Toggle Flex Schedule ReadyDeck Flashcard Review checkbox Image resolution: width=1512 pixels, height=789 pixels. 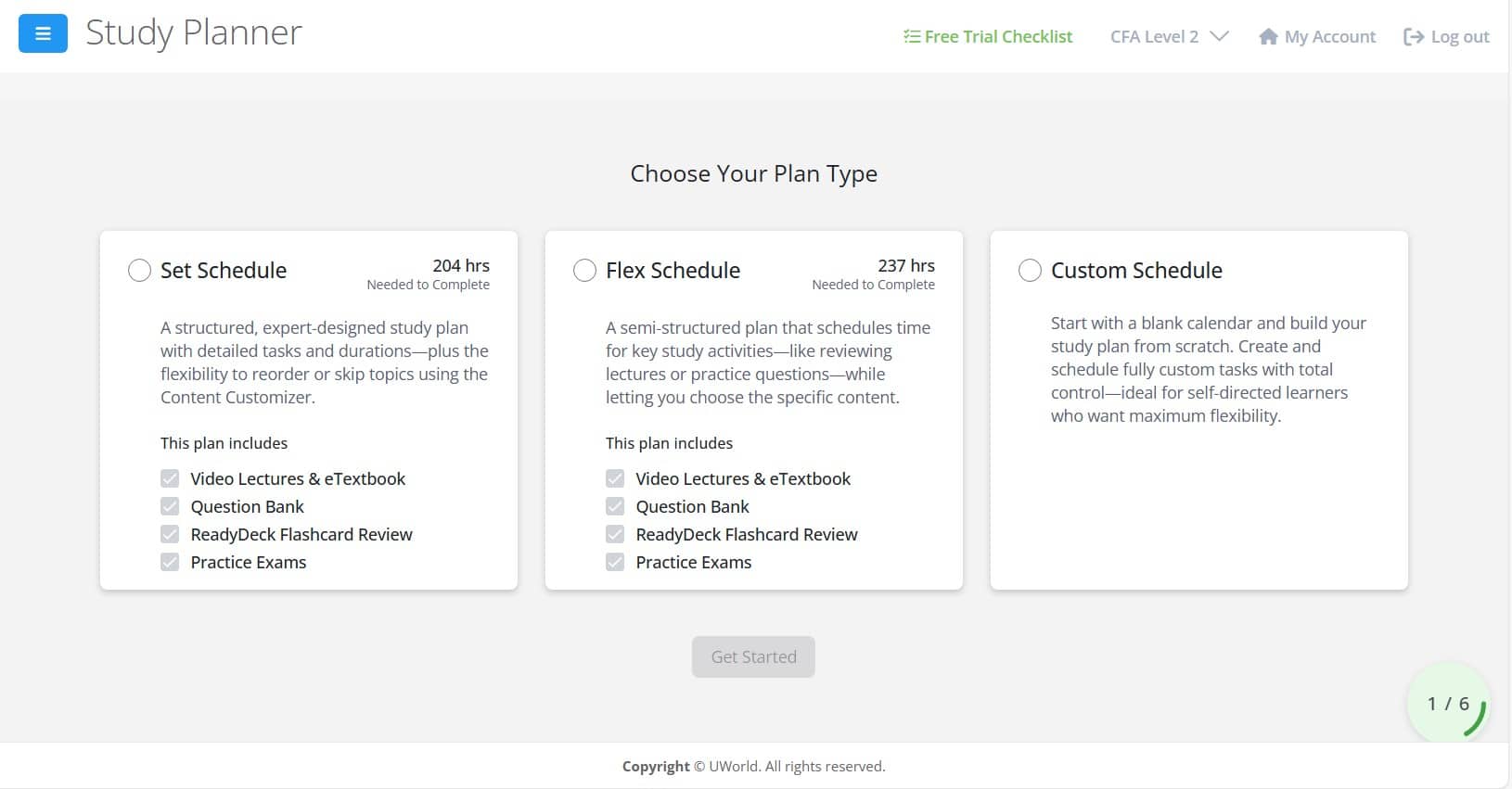click(615, 534)
